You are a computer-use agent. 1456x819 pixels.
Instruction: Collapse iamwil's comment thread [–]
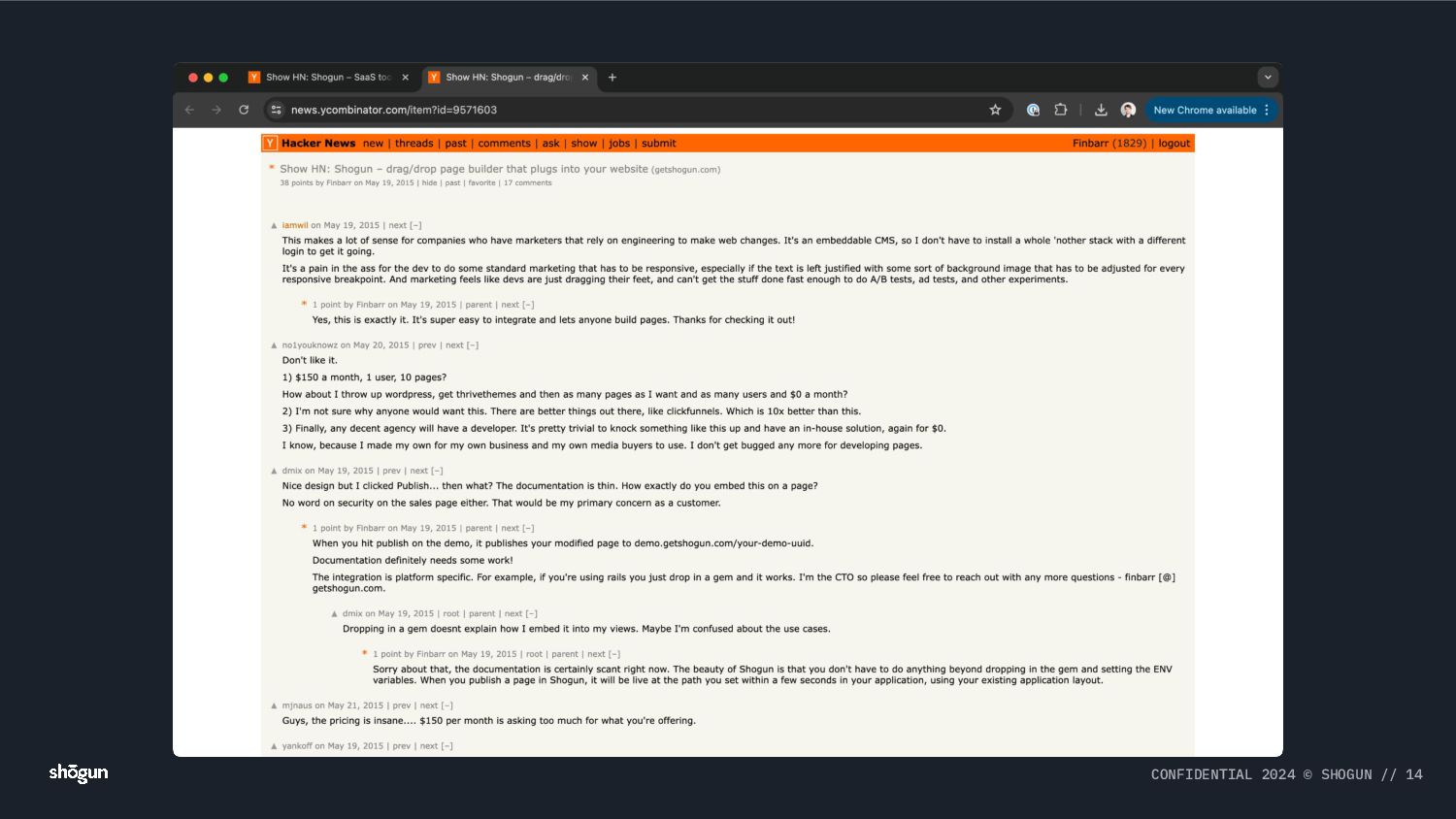tap(415, 225)
